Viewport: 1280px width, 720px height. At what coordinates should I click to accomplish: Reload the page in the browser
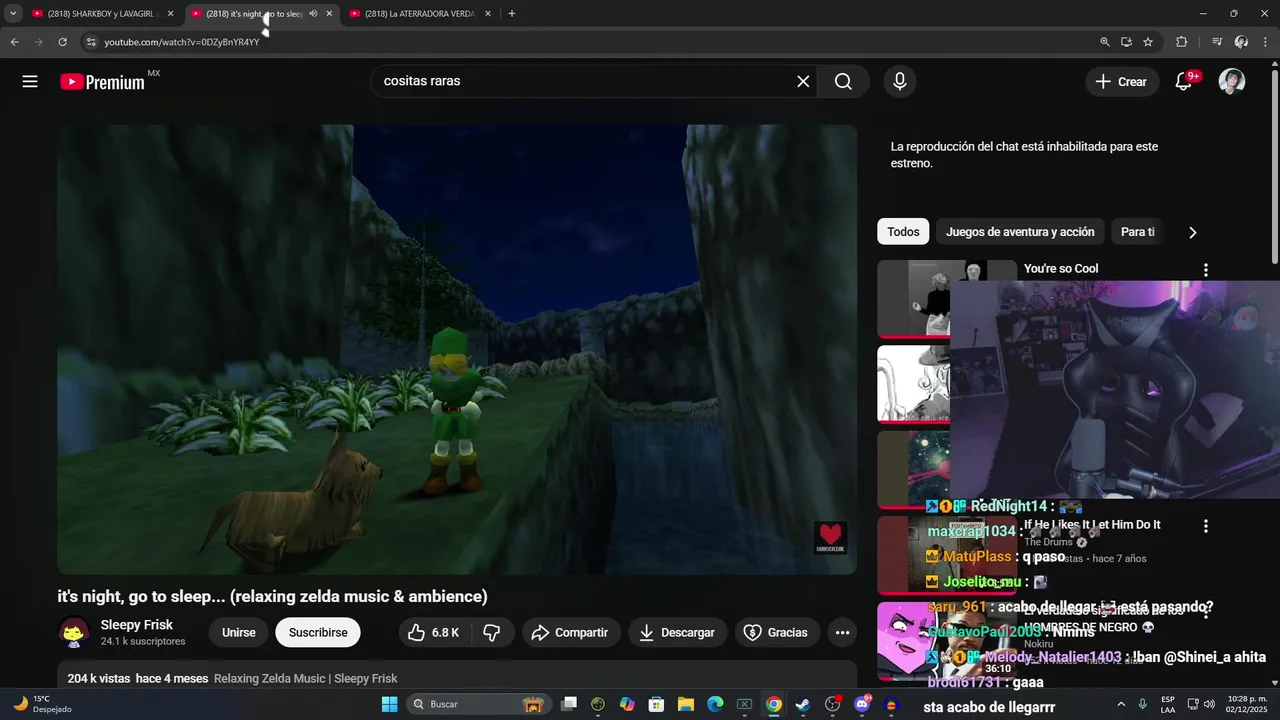62,42
